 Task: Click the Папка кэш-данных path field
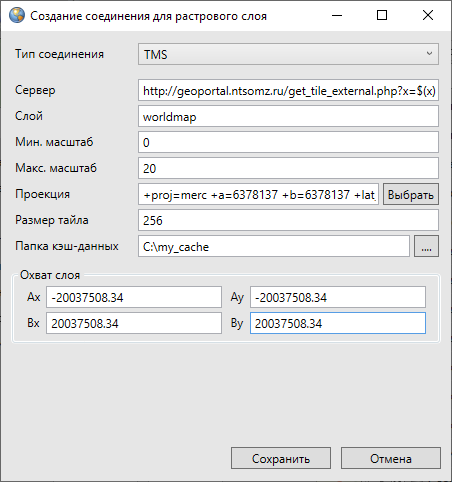[x=274, y=246]
